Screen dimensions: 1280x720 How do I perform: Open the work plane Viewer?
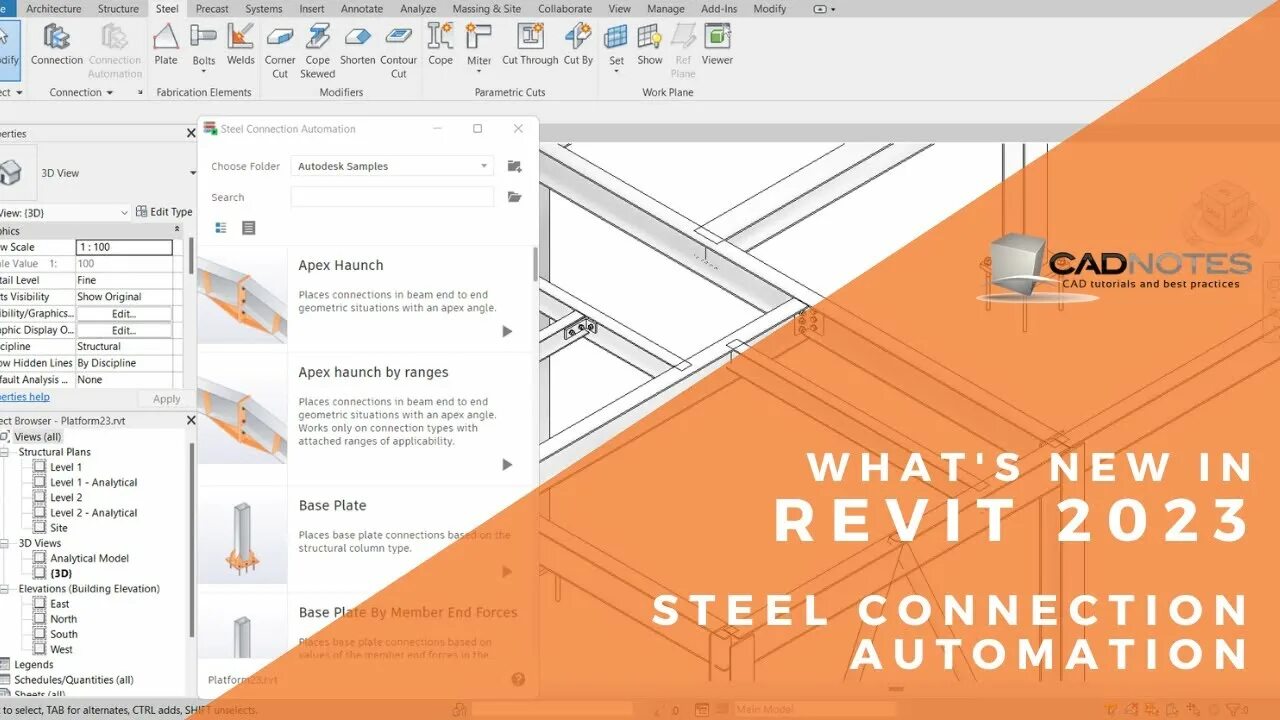click(x=717, y=44)
